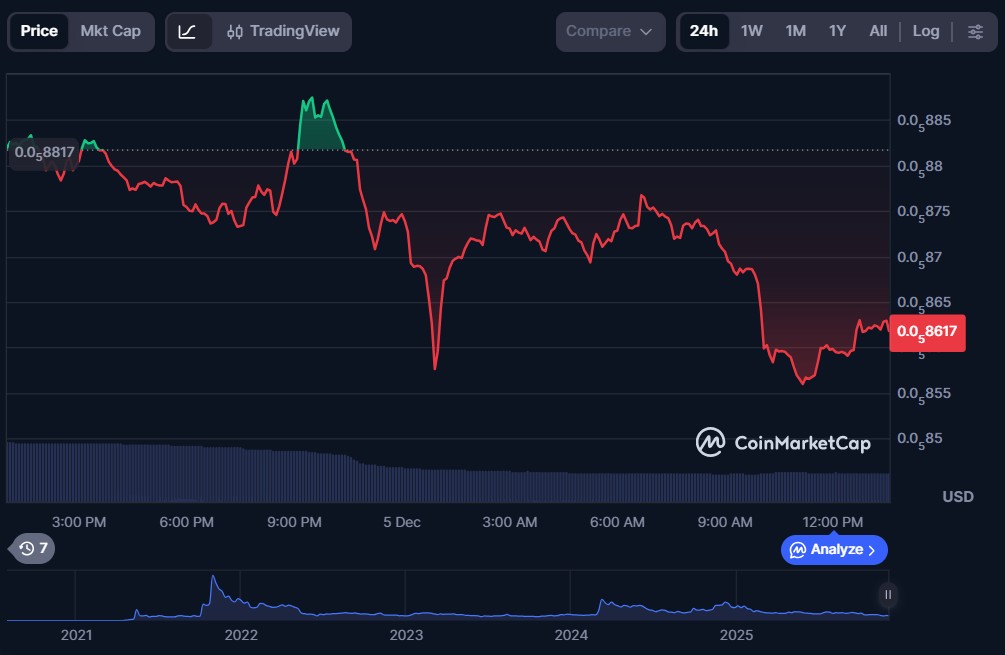The height and width of the screenshot is (655, 1005).
Task: Switch to TradingView candlestick chart
Action: pos(283,31)
